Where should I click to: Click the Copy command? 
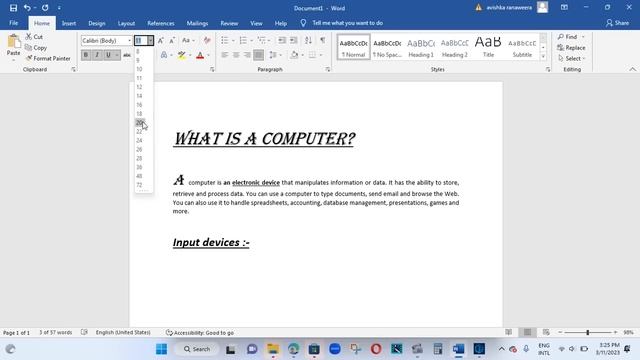(x=36, y=48)
